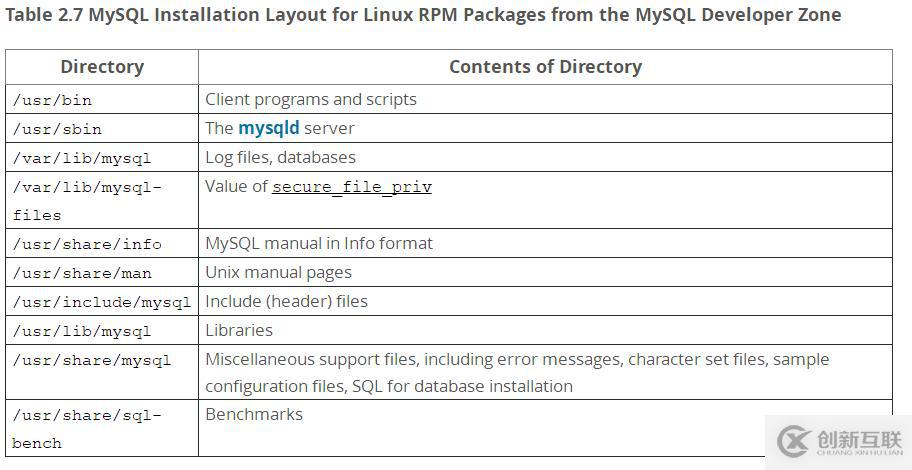912x470 pixels.
Task: Click the /usr/share/man directory cell
Action: [x=81, y=273]
